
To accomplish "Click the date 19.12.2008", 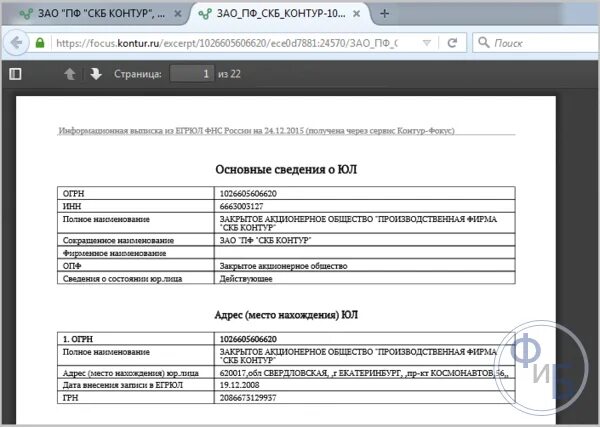I will click(240, 385).
